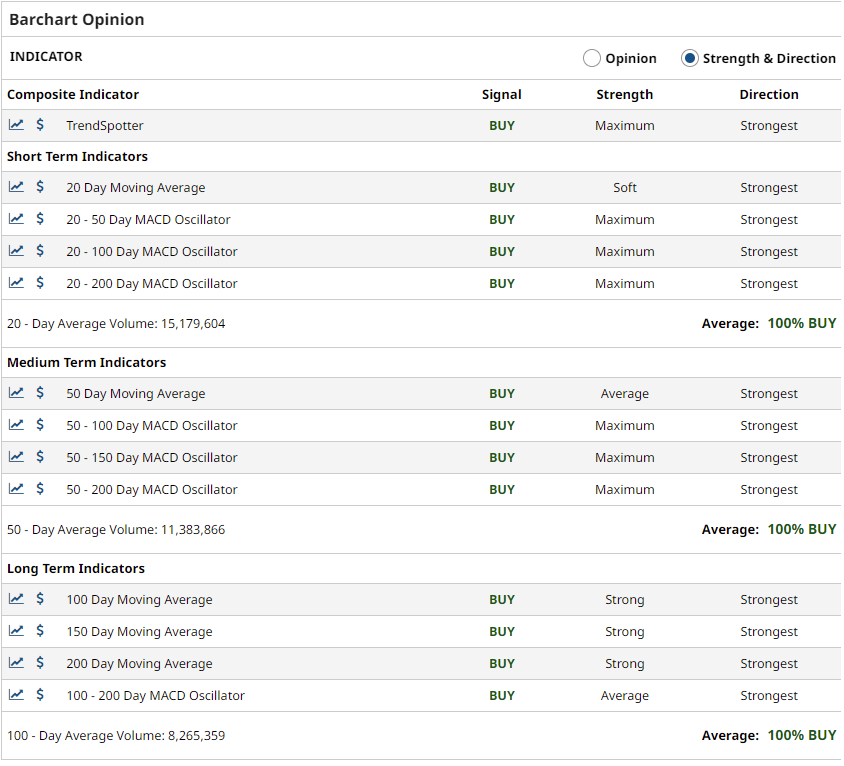
Task: Click dollar icon for 100 Day Moving Average
Action: (40, 599)
